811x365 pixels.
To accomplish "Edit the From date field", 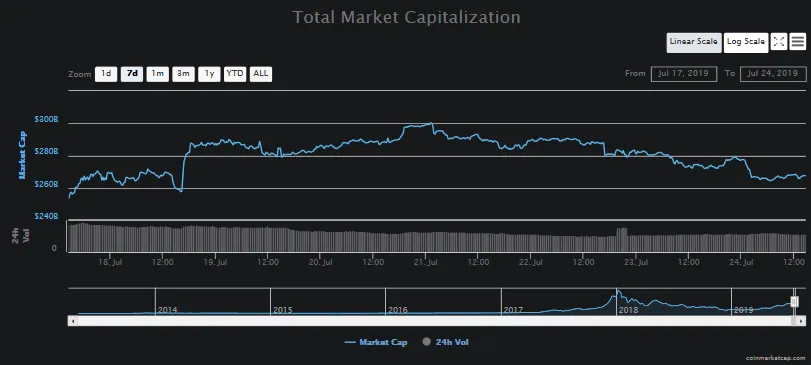I will click(684, 74).
